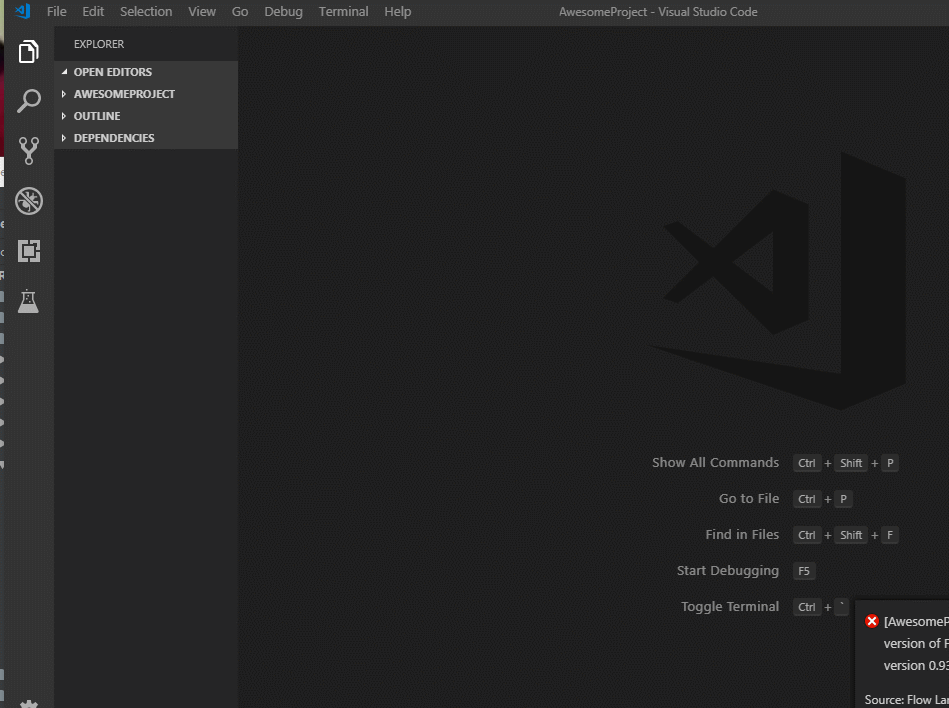Click the EXPLORER panel title
Viewport: 949px width, 708px height.
[x=99, y=44]
